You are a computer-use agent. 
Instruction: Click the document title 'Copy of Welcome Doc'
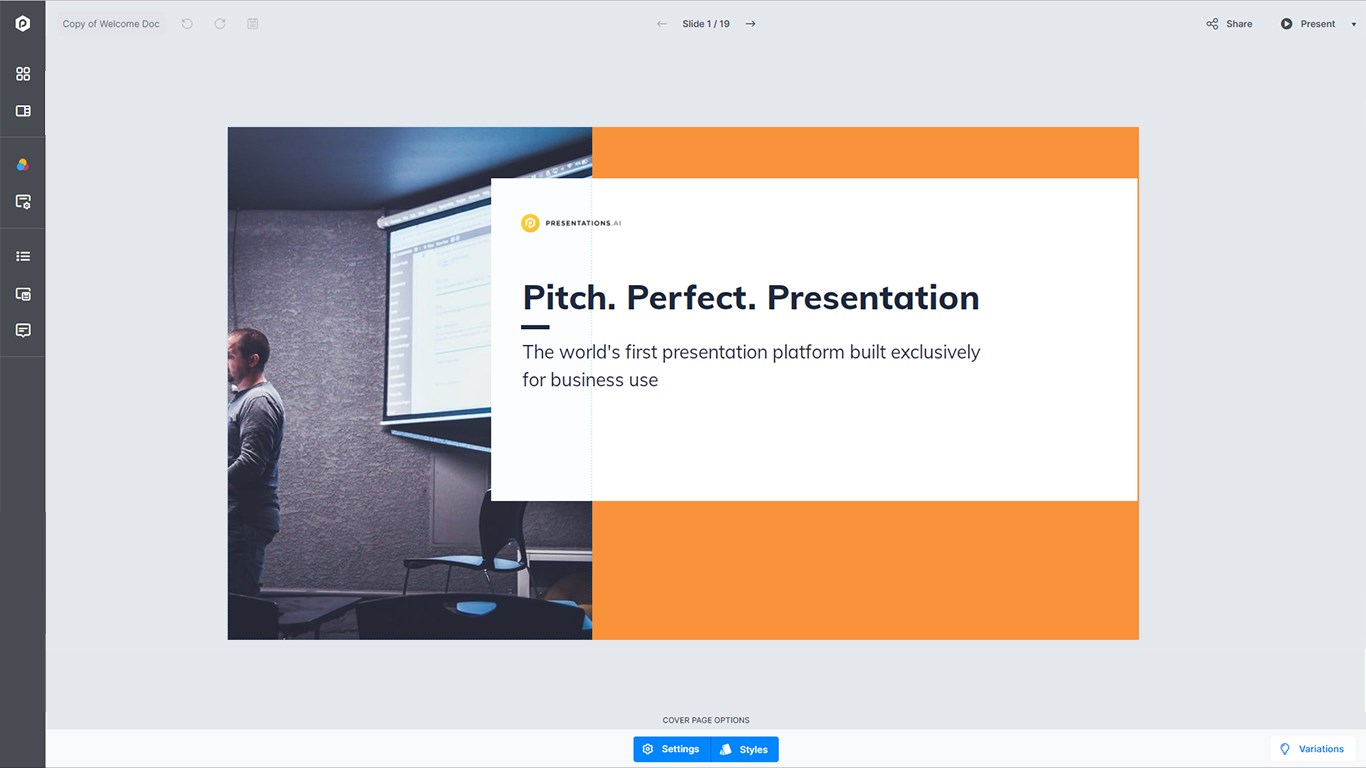click(111, 24)
